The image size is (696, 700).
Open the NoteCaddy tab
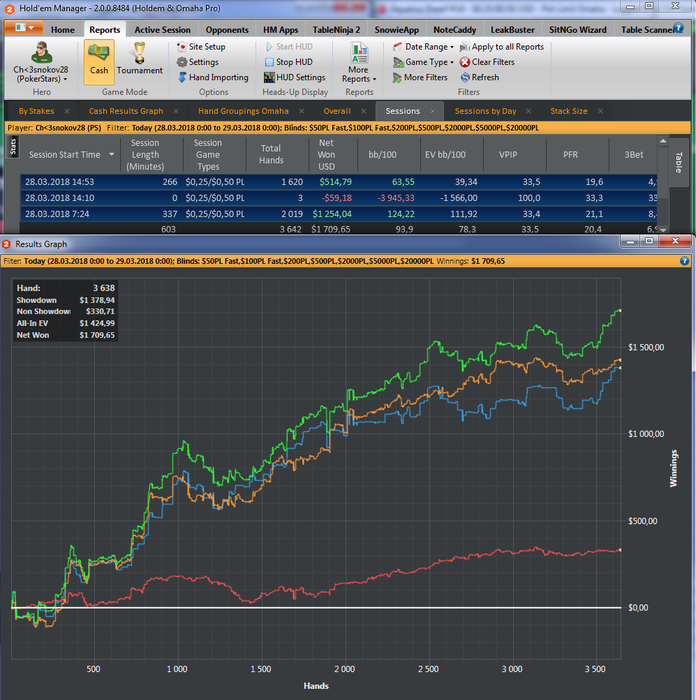coord(454,30)
